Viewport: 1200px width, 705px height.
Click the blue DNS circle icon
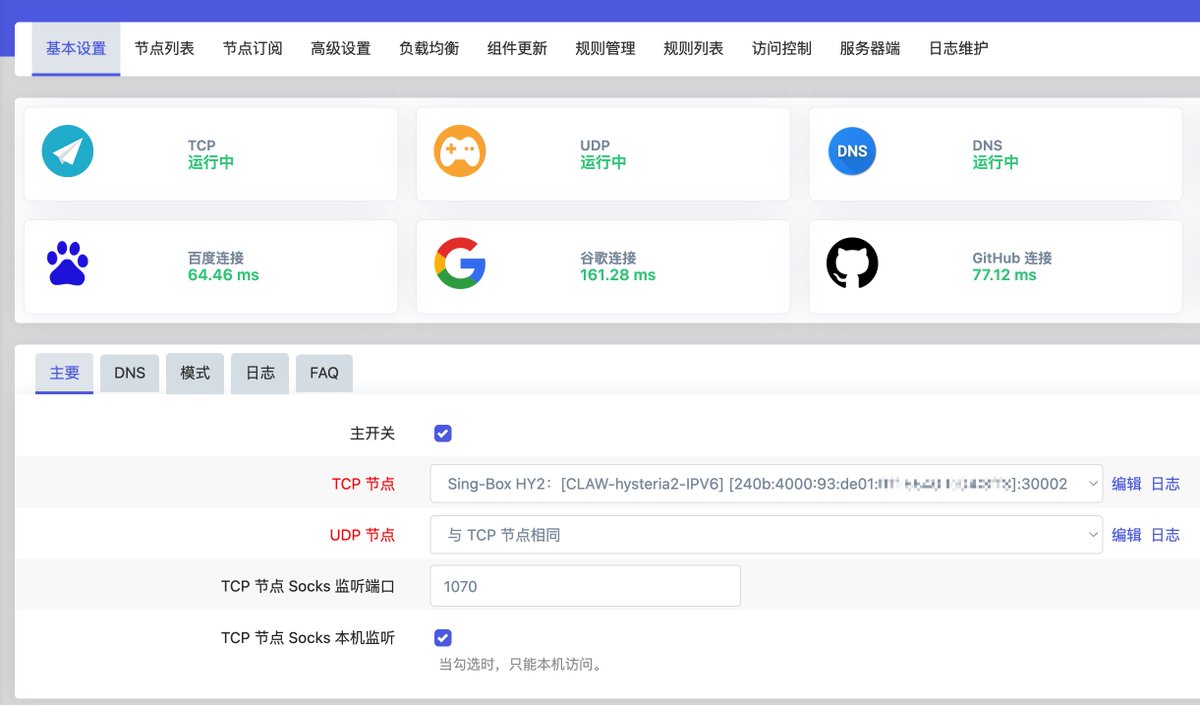click(x=852, y=152)
